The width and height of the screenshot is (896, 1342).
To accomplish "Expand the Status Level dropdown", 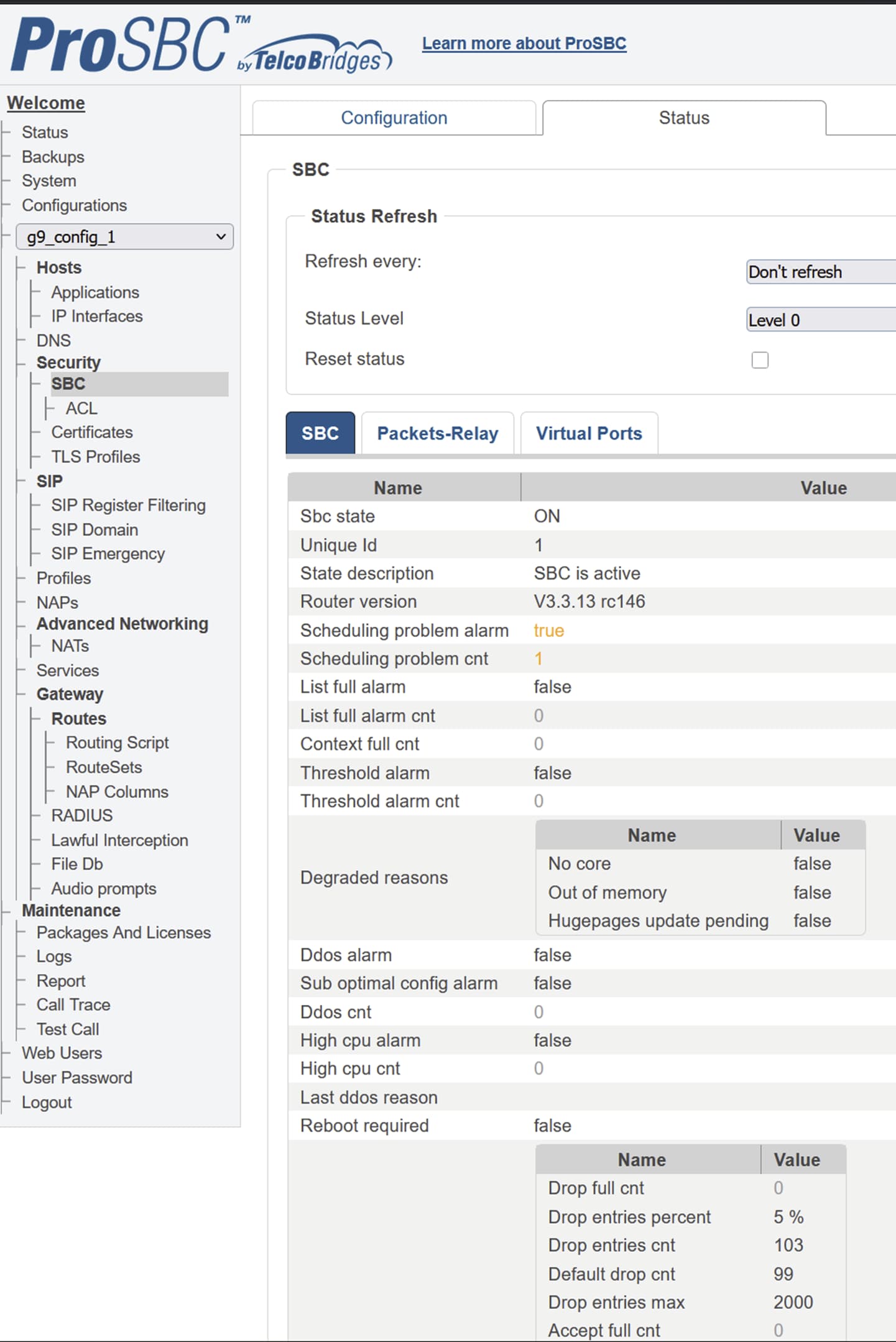I will click(820, 320).
